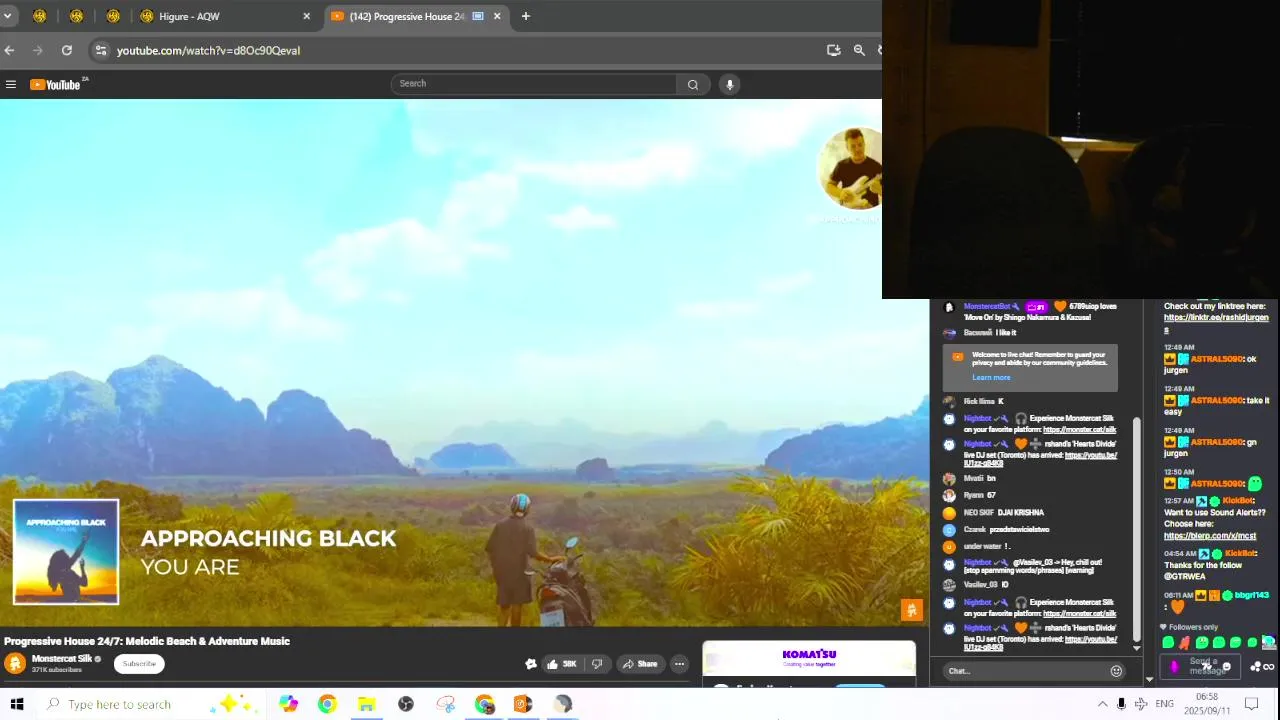View site information icon in address bar

(100, 50)
